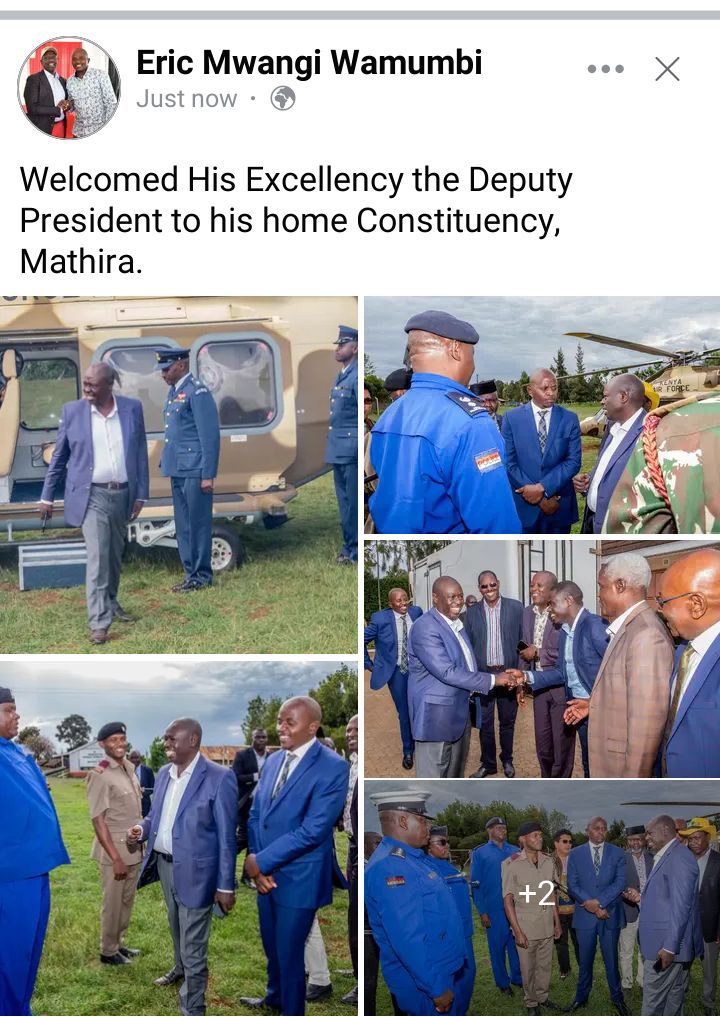Click the dot separator beside "Just now"
This screenshot has height=1017, width=720.
[253, 99]
